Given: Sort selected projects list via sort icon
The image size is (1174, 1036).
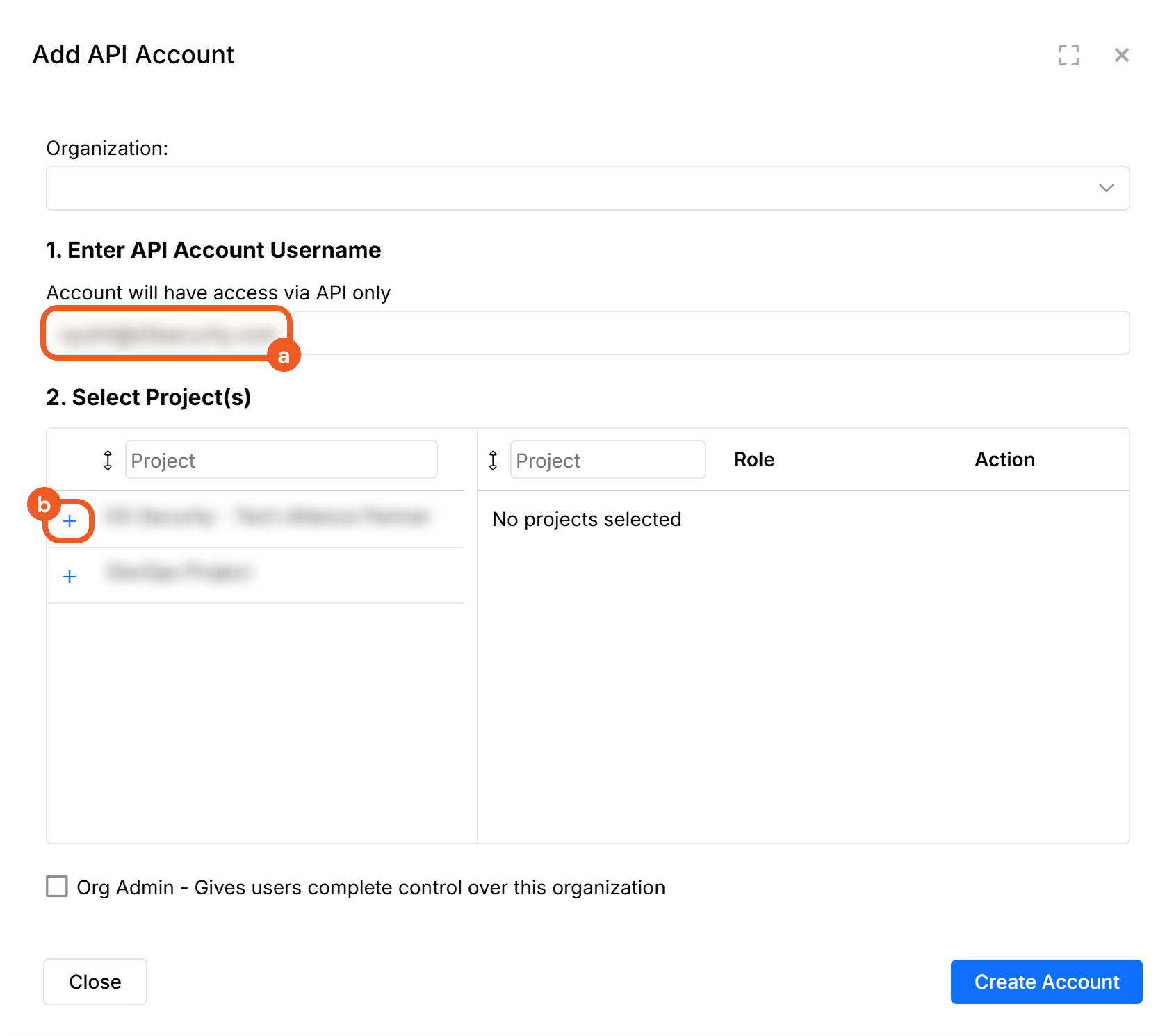Looking at the screenshot, I should [x=493, y=460].
